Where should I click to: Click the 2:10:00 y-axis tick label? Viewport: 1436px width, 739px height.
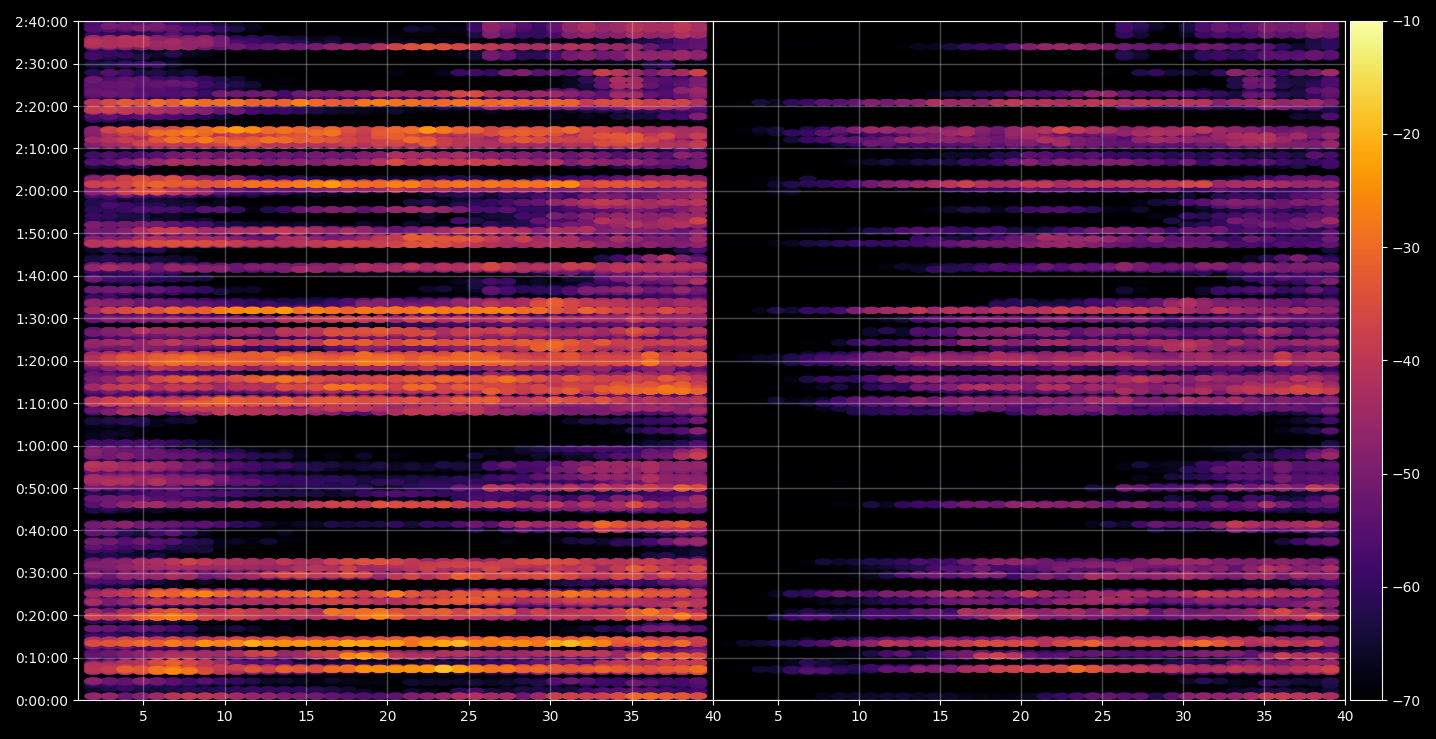point(42,149)
